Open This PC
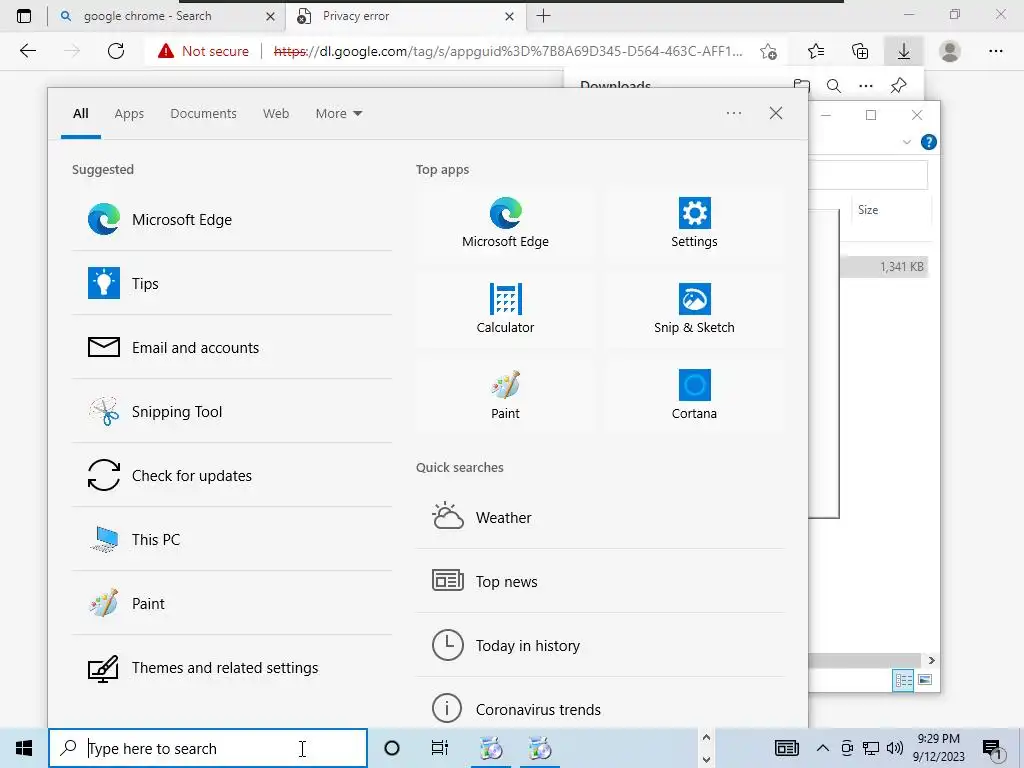This screenshot has height=768, width=1024. tap(232, 539)
